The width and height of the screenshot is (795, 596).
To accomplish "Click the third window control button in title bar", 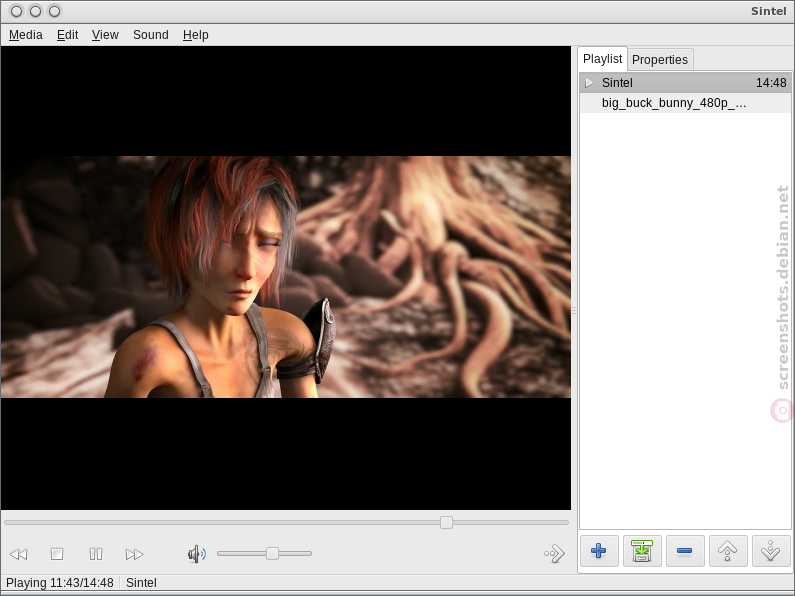I will click(x=55, y=11).
